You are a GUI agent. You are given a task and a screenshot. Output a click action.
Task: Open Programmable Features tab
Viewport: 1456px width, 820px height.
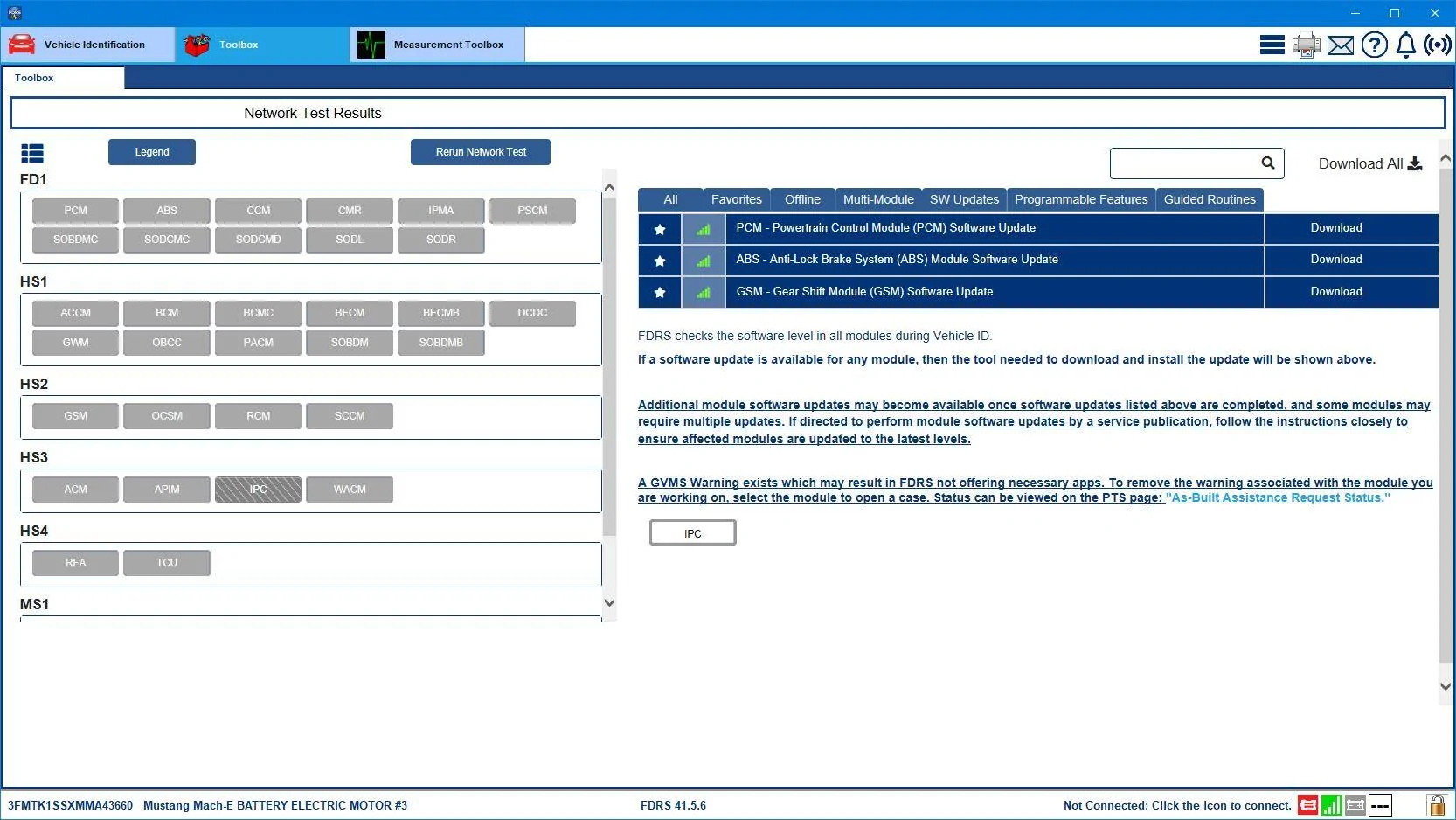pyautogui.click(x=1081, y=199)
